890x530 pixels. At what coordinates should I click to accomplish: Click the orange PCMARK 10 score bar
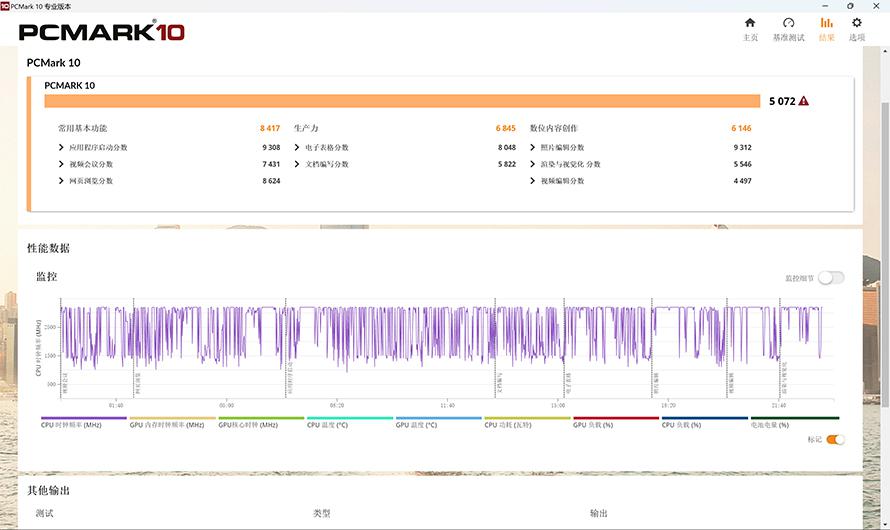pos(402,101)
